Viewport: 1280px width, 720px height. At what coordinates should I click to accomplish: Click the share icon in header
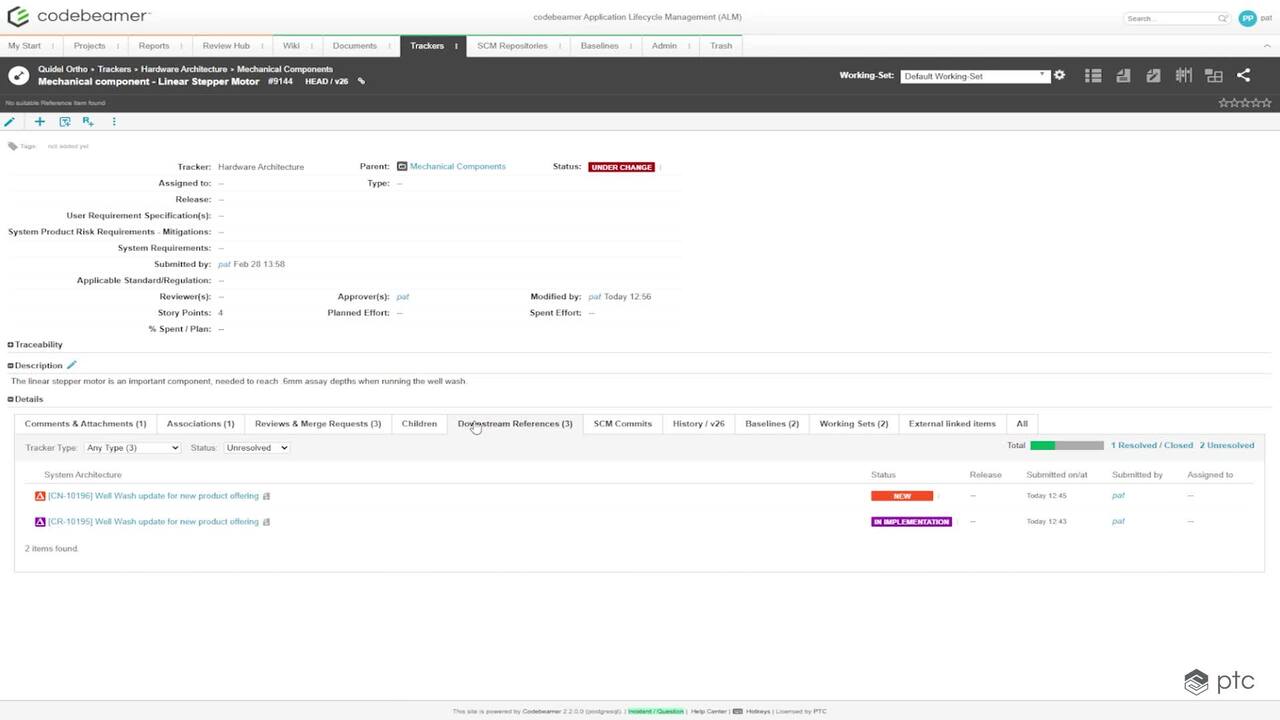click(1243, 76)
